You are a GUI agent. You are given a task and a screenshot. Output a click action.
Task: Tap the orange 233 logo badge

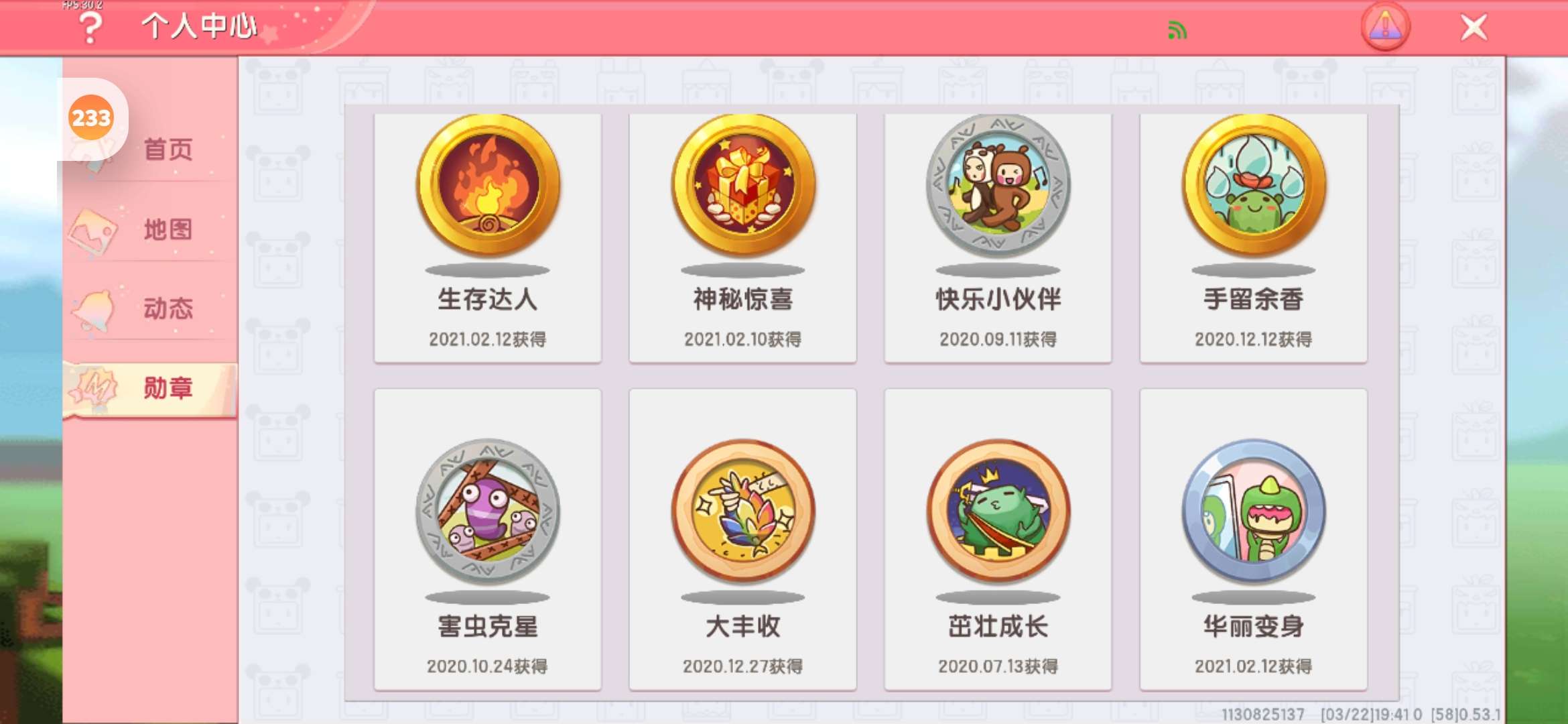pyautogui.click(x=91, y=118)
